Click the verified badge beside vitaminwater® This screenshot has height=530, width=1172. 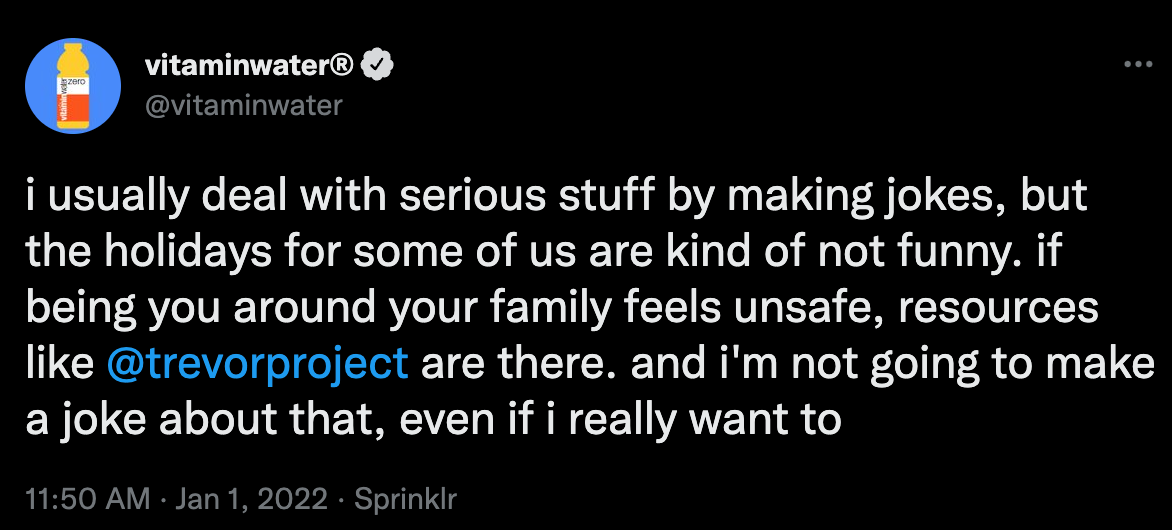[x=377, y=67]
